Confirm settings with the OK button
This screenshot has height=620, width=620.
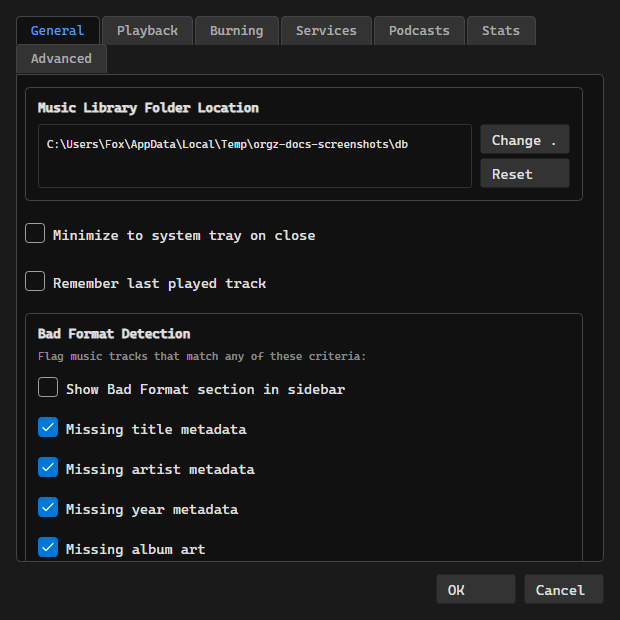[x=476, y=589]
